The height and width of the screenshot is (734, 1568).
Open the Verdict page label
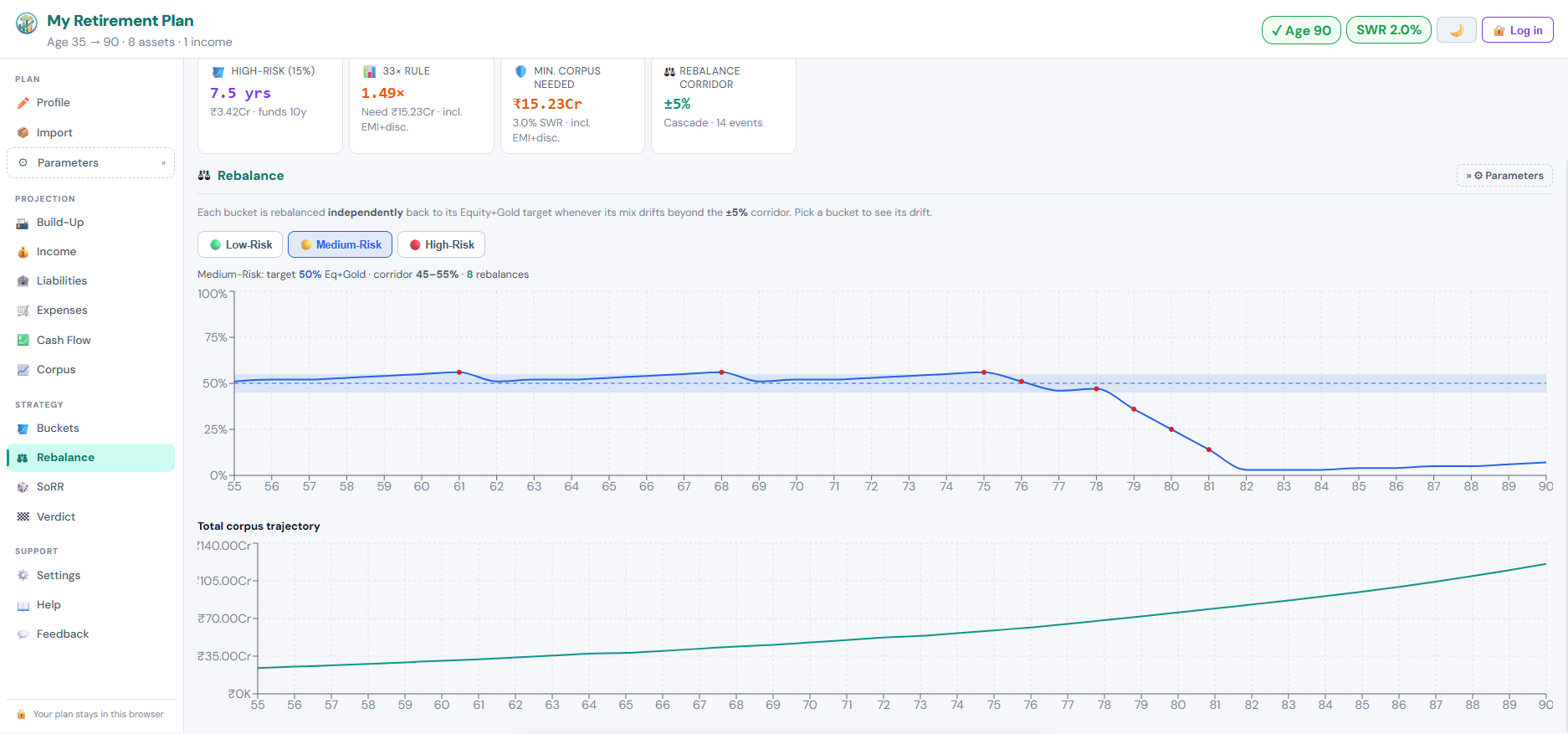56,517
